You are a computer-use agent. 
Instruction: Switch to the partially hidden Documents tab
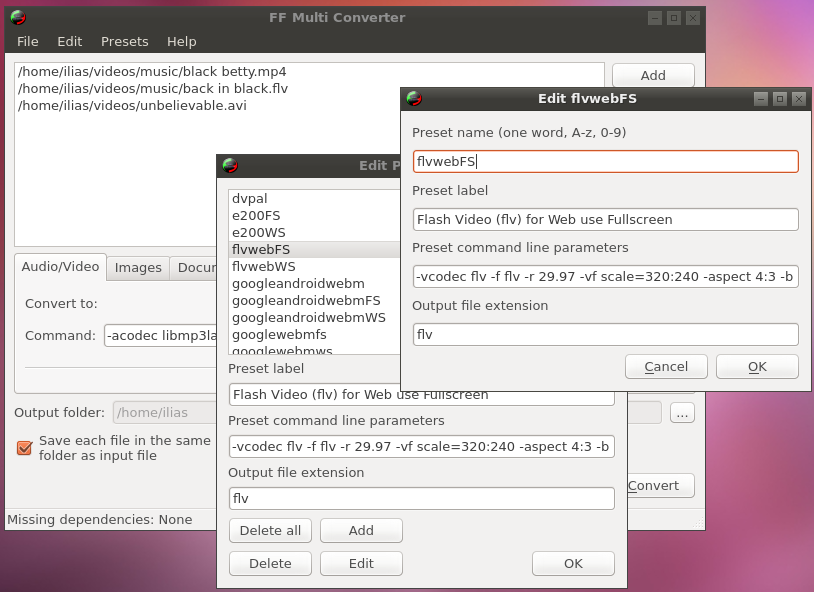point(194,268)
